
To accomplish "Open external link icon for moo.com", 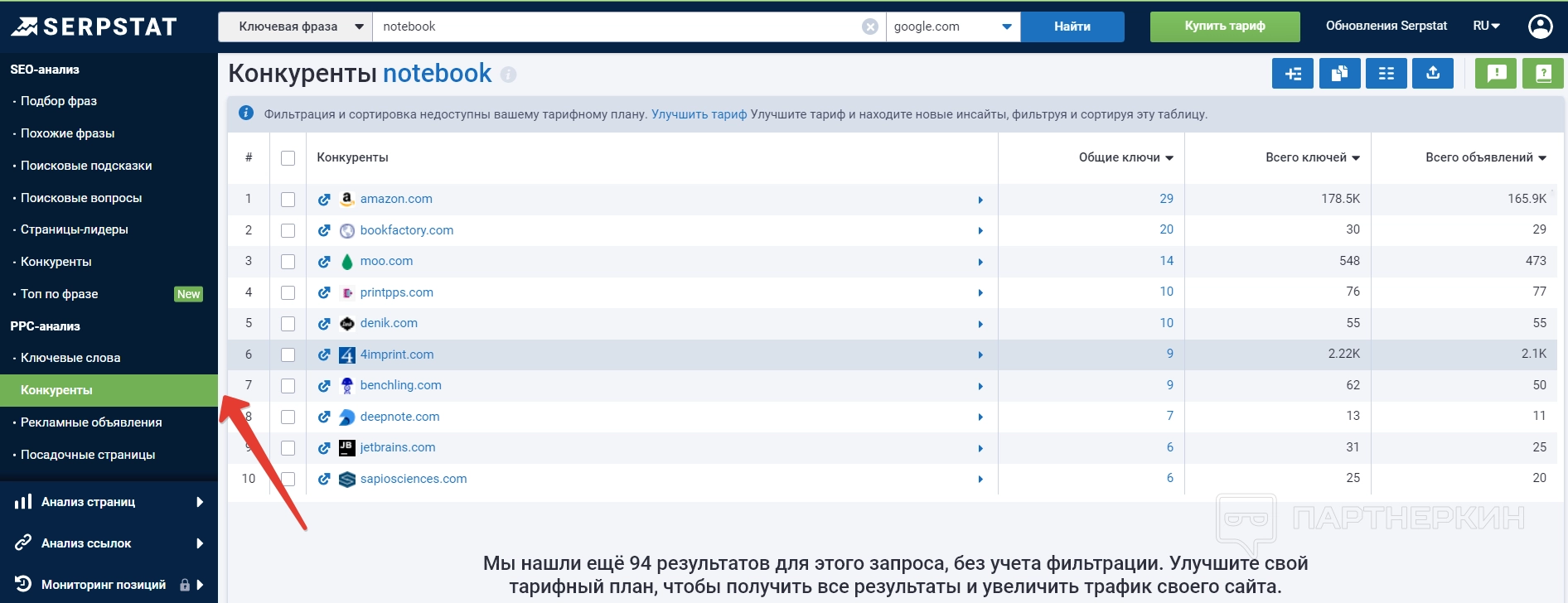I will (324, 262).
